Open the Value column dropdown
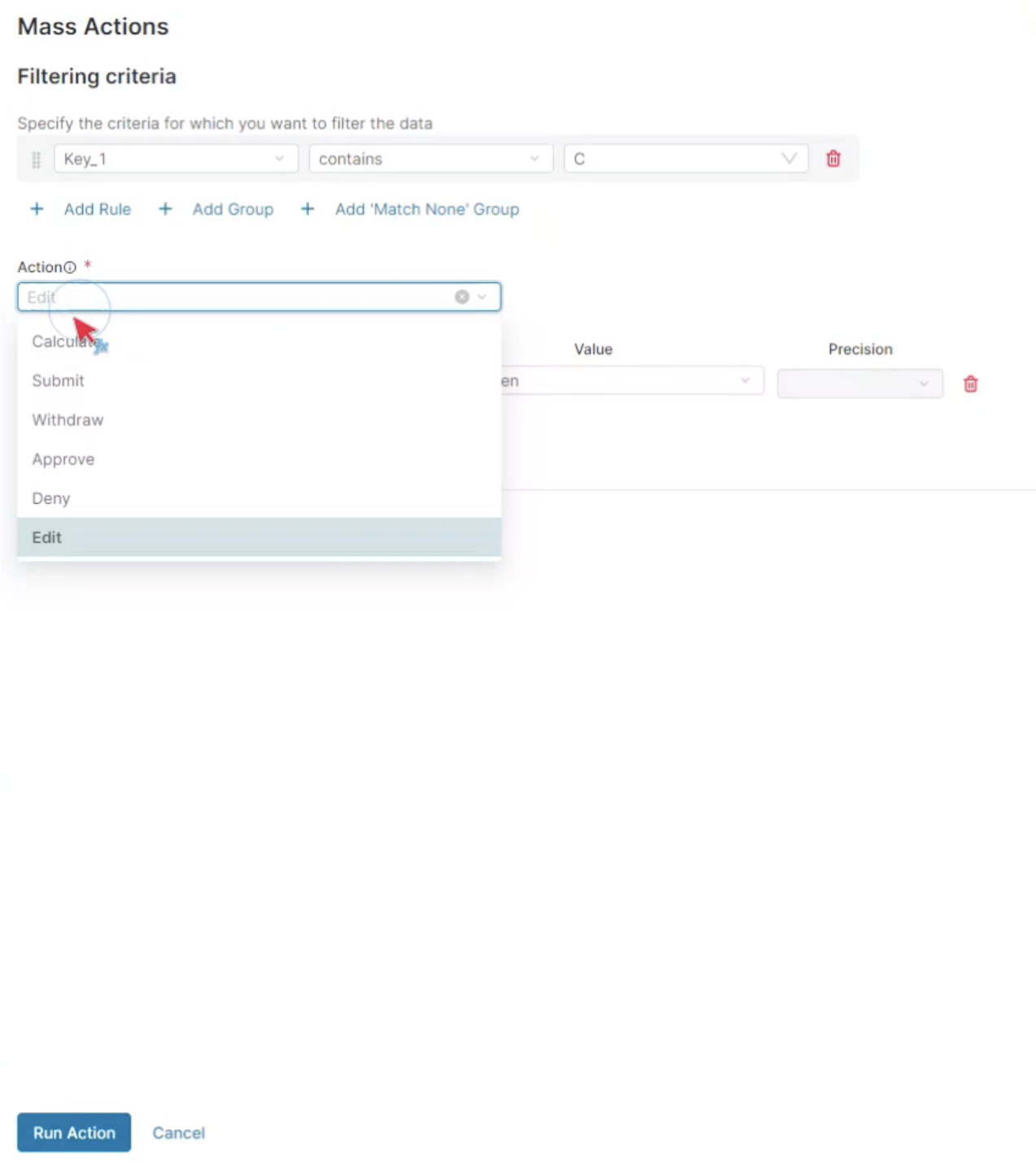The height and width of the screenshot is (1169, 1036). 633,380
